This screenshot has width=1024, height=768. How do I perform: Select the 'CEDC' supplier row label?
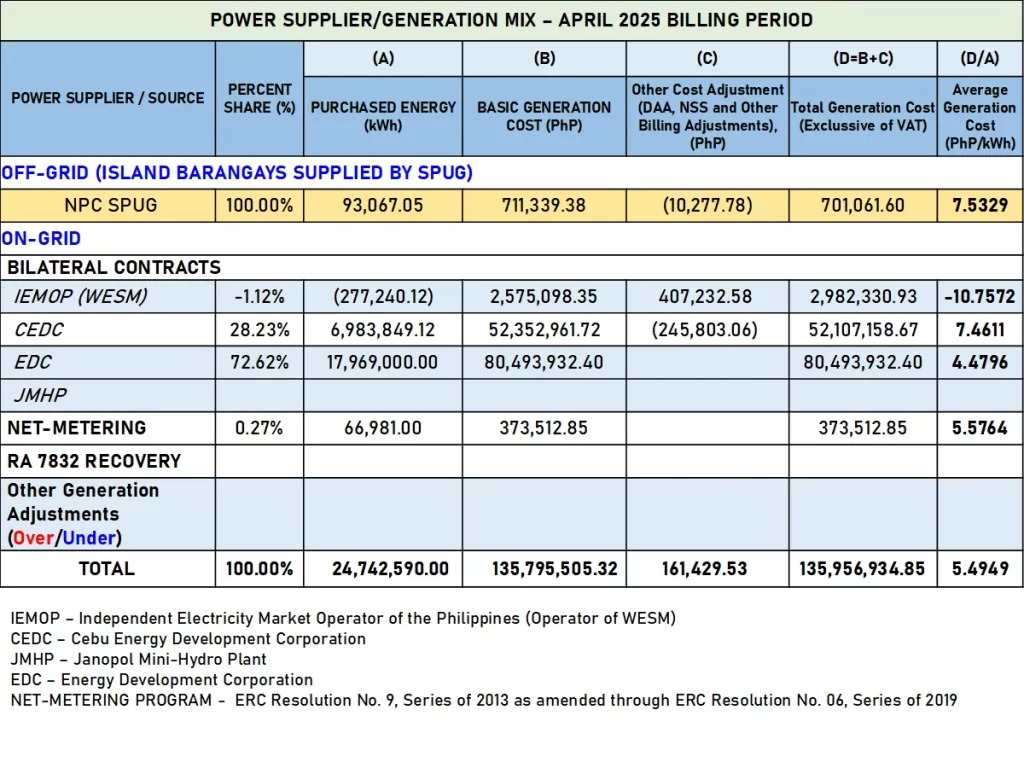coord(39,330)
